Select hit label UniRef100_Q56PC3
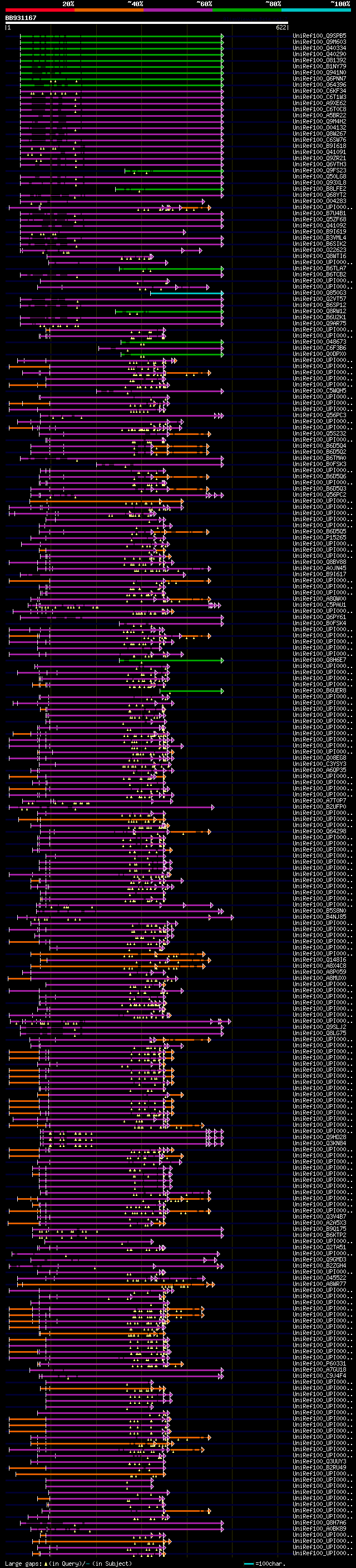Screen dimensions: 356x1568 319,415
